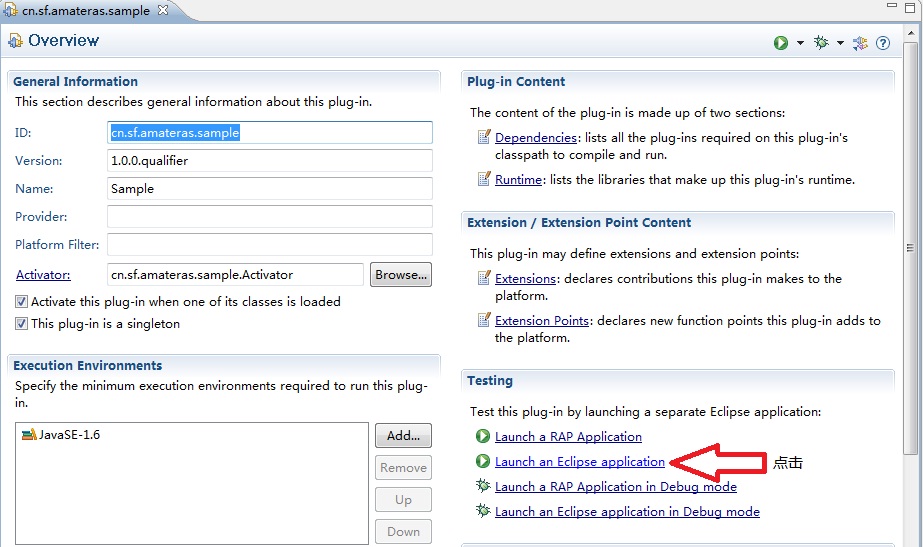Click green run icon beside Launch a RAP Application
The image size is (923, 547).
483,436
